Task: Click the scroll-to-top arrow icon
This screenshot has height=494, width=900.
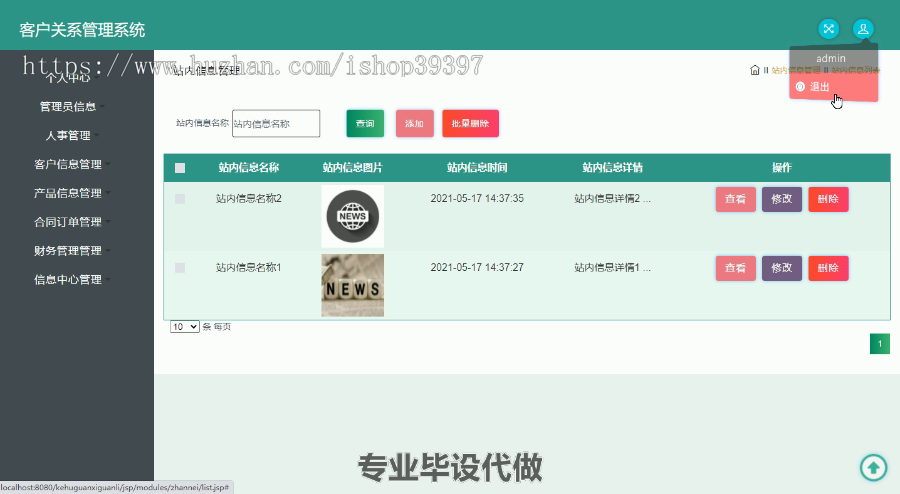Action: (x=874, y=468)
